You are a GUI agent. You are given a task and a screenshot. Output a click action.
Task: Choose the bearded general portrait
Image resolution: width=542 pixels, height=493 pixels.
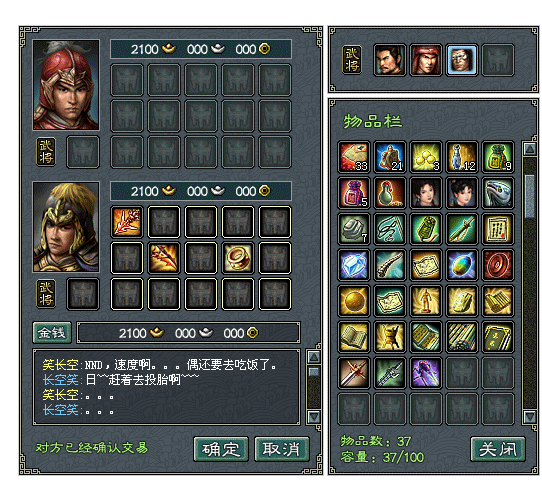point(390,60)
